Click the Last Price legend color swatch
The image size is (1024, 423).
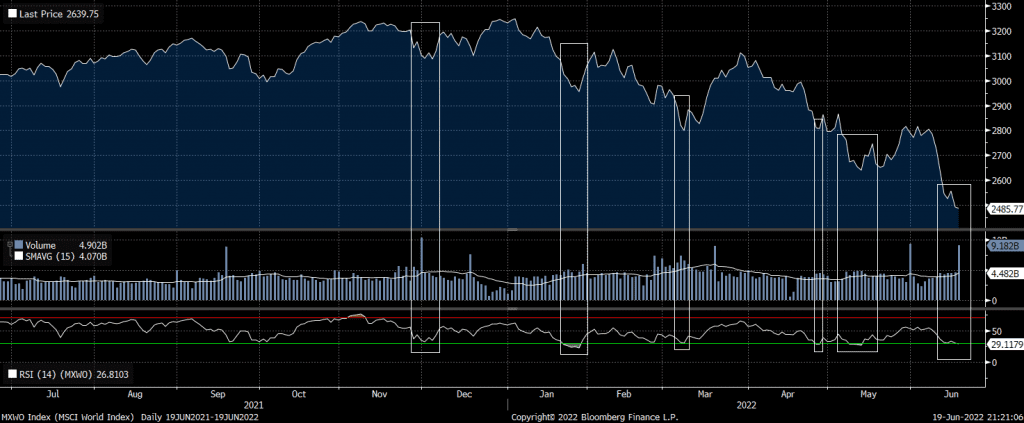click(x=12, y=13)
